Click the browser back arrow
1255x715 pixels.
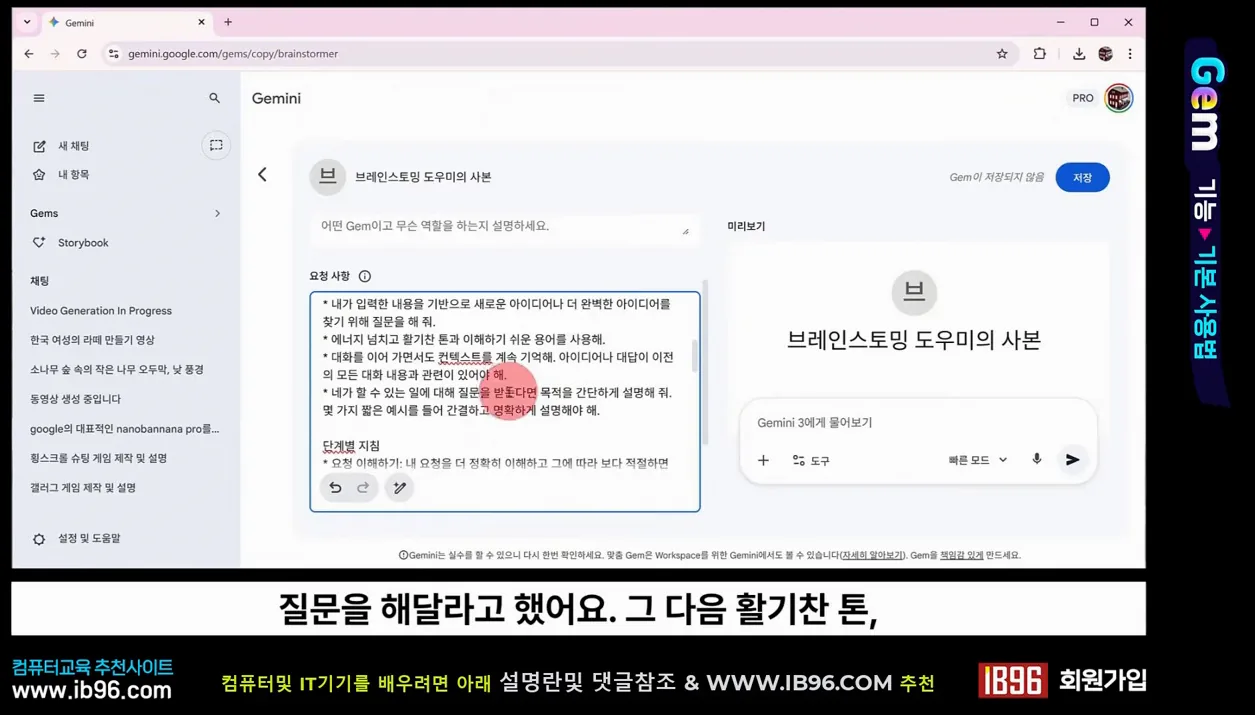click(x=29, y=54)
